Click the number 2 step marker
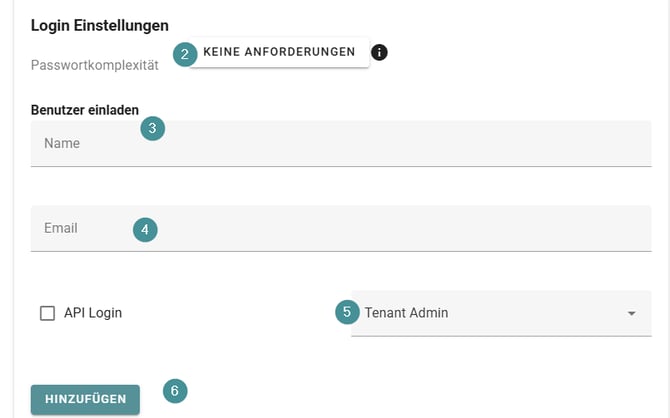This screenshot has width=670, height=418. (184, 54)
